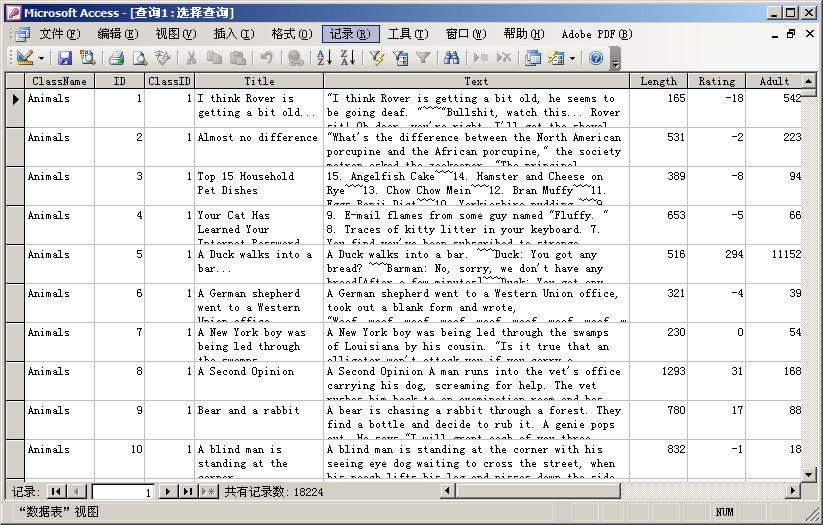Screen dimensions: 823x525
Task: Click the record number input box
Action: [123, 492]
